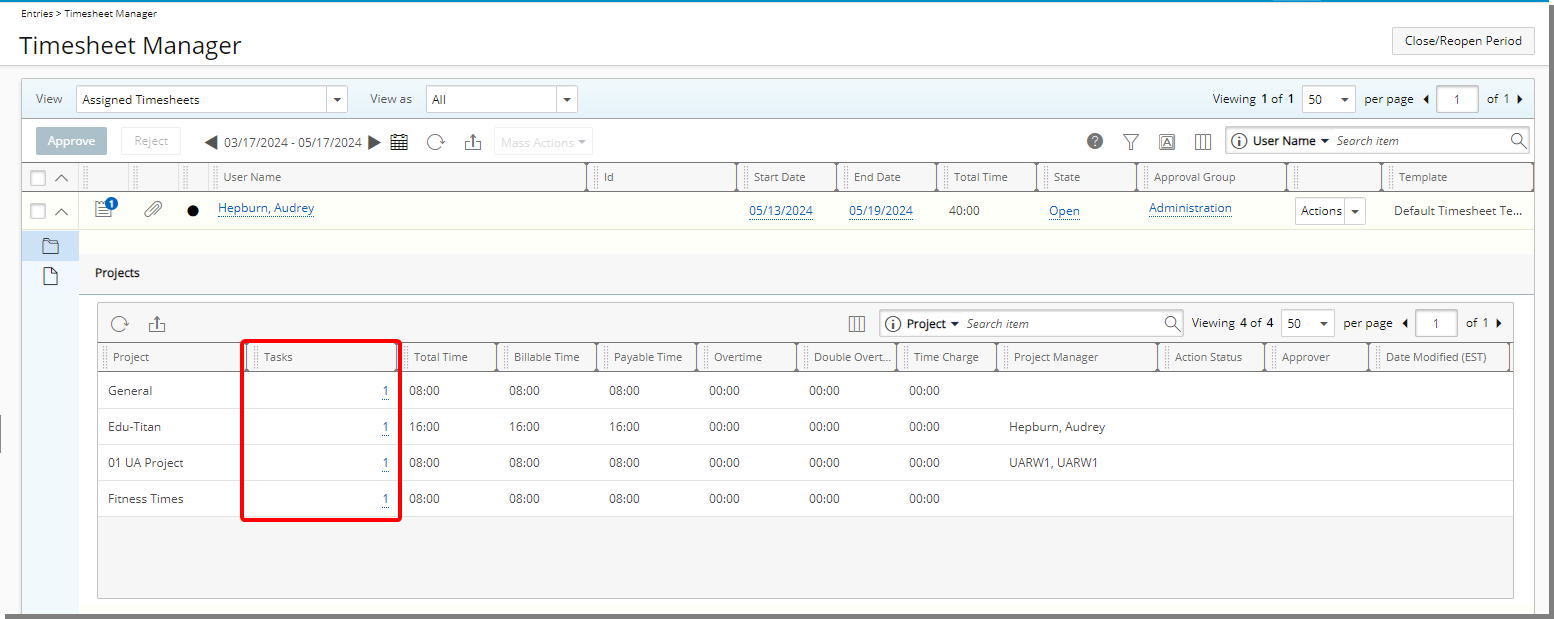Refresh the Projects table
Screen dimensions: 1554x619
click(120, 324)
